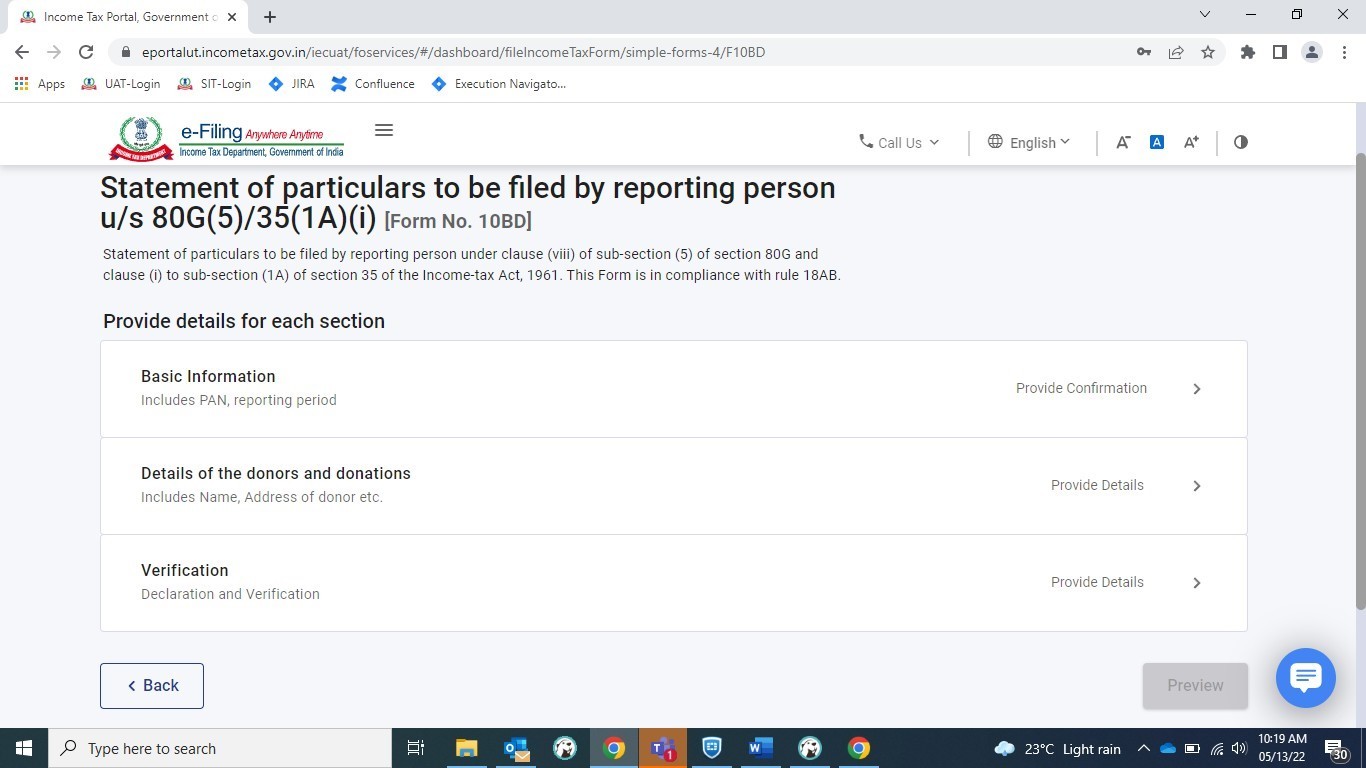Open the English language dropdown
Viewport: 1366px width, 768px height.
(x=1029, y=142)
